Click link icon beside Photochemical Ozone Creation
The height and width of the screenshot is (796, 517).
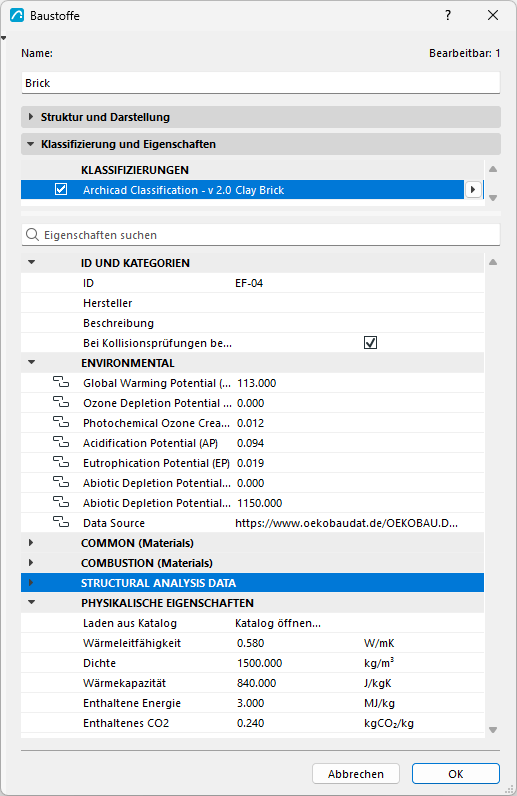[61, 422]
